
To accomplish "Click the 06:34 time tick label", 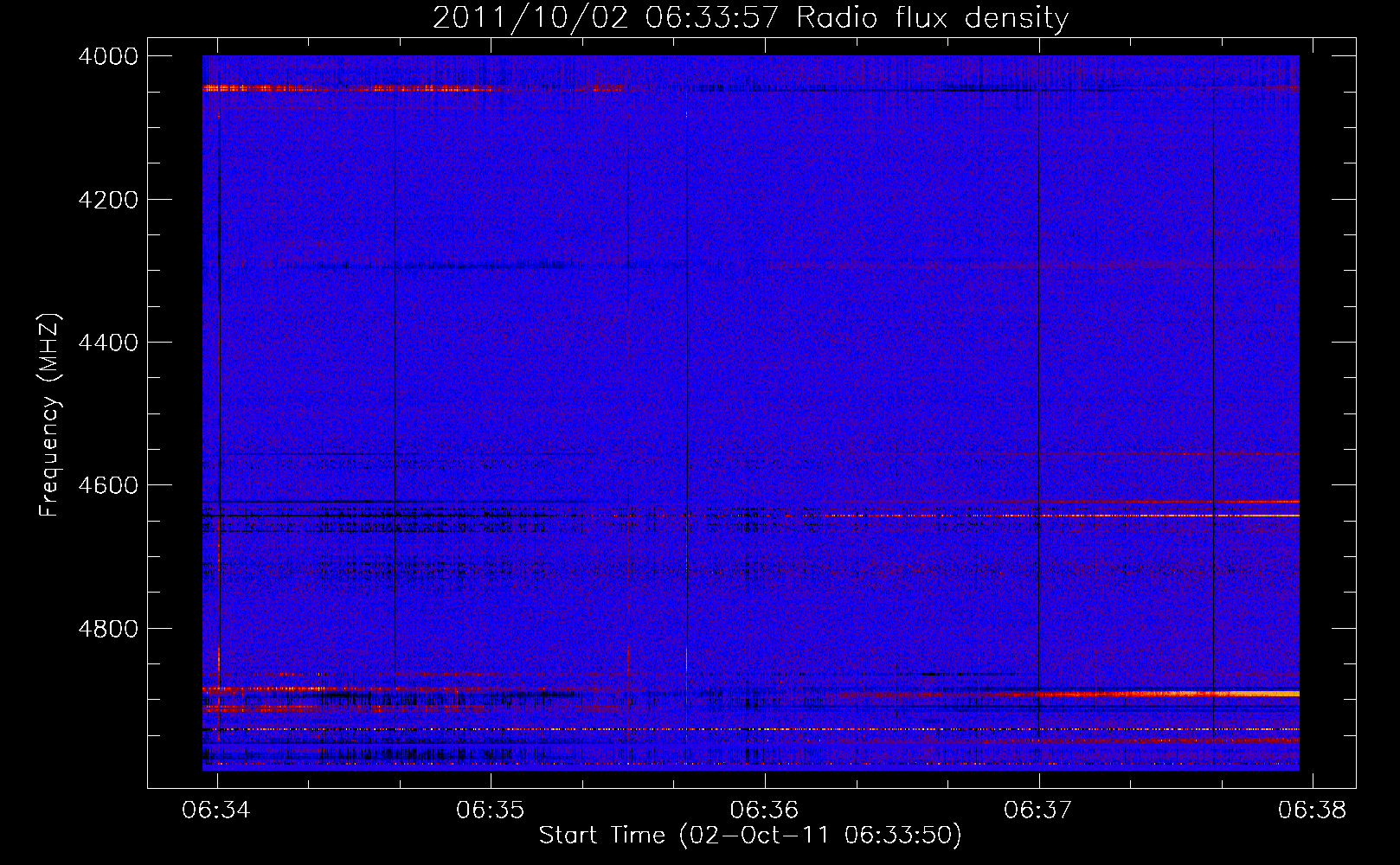I will pyautogui.click(x=216, y=810).
